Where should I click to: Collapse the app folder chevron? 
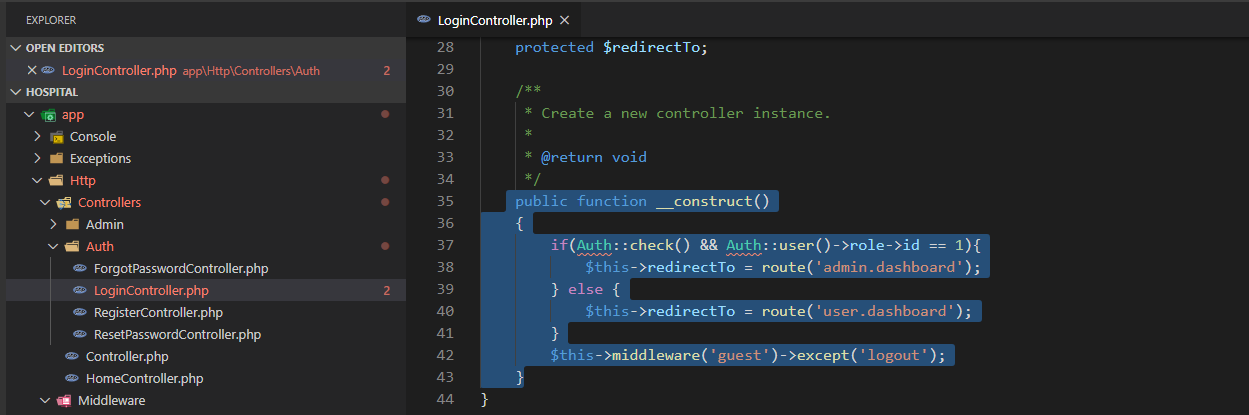[29, 114]
